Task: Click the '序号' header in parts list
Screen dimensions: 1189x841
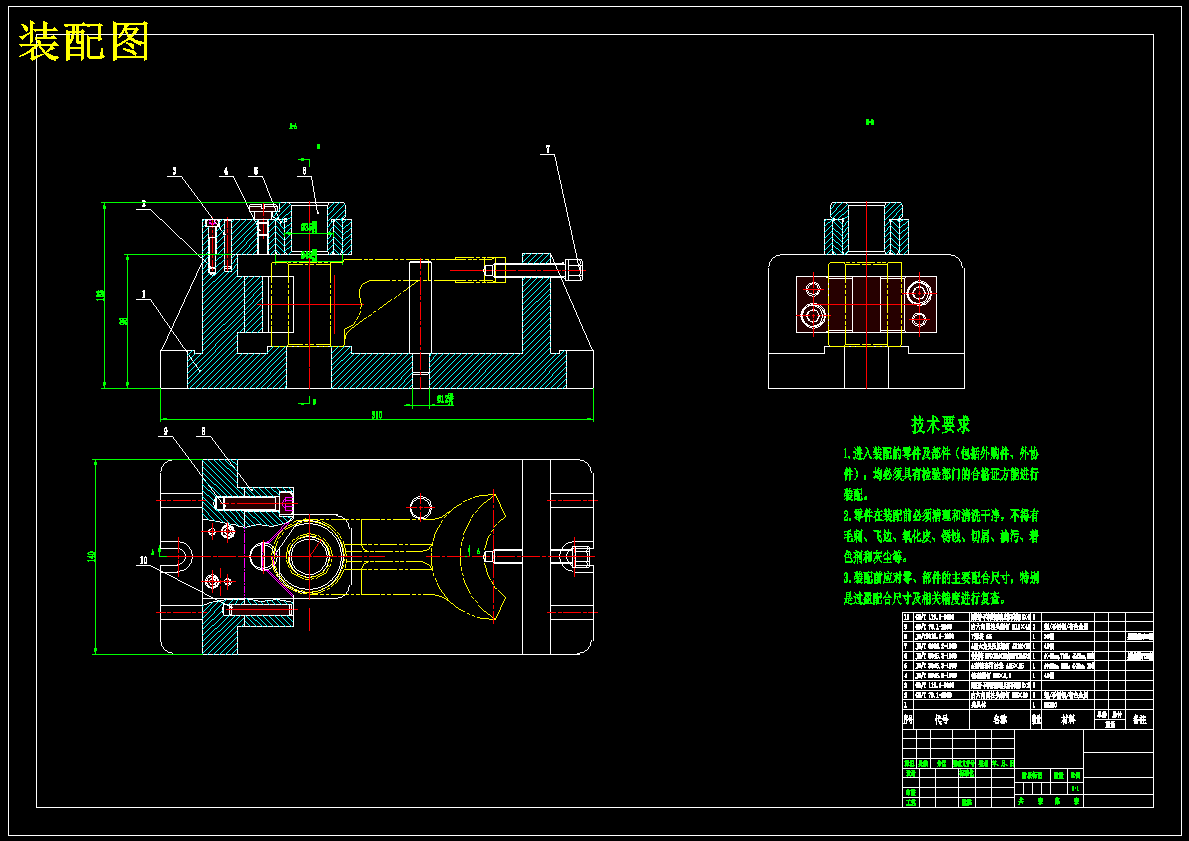Action: tap(908, 719)
